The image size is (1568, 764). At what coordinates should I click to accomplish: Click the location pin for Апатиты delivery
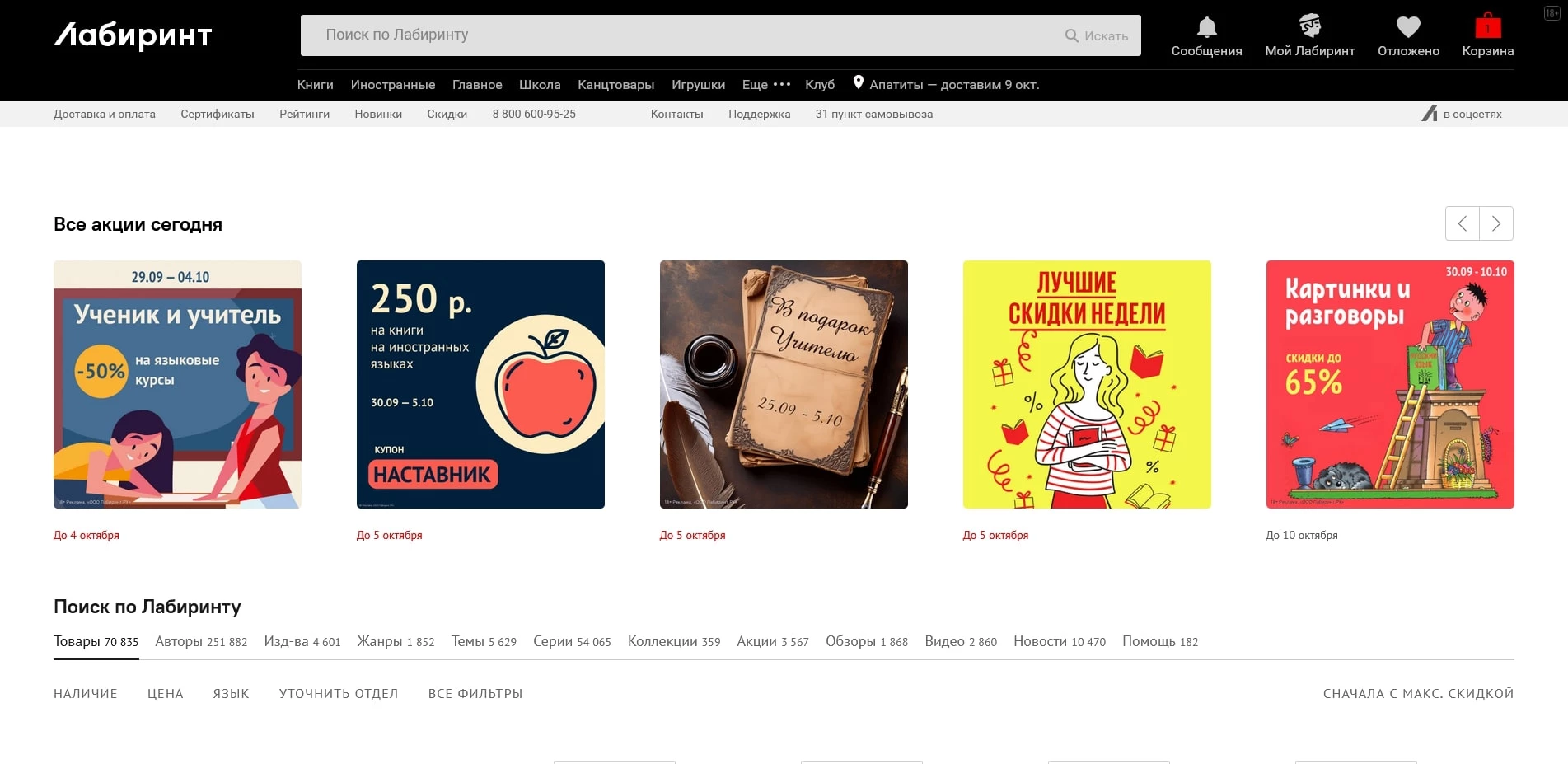(x=858, y=82)
